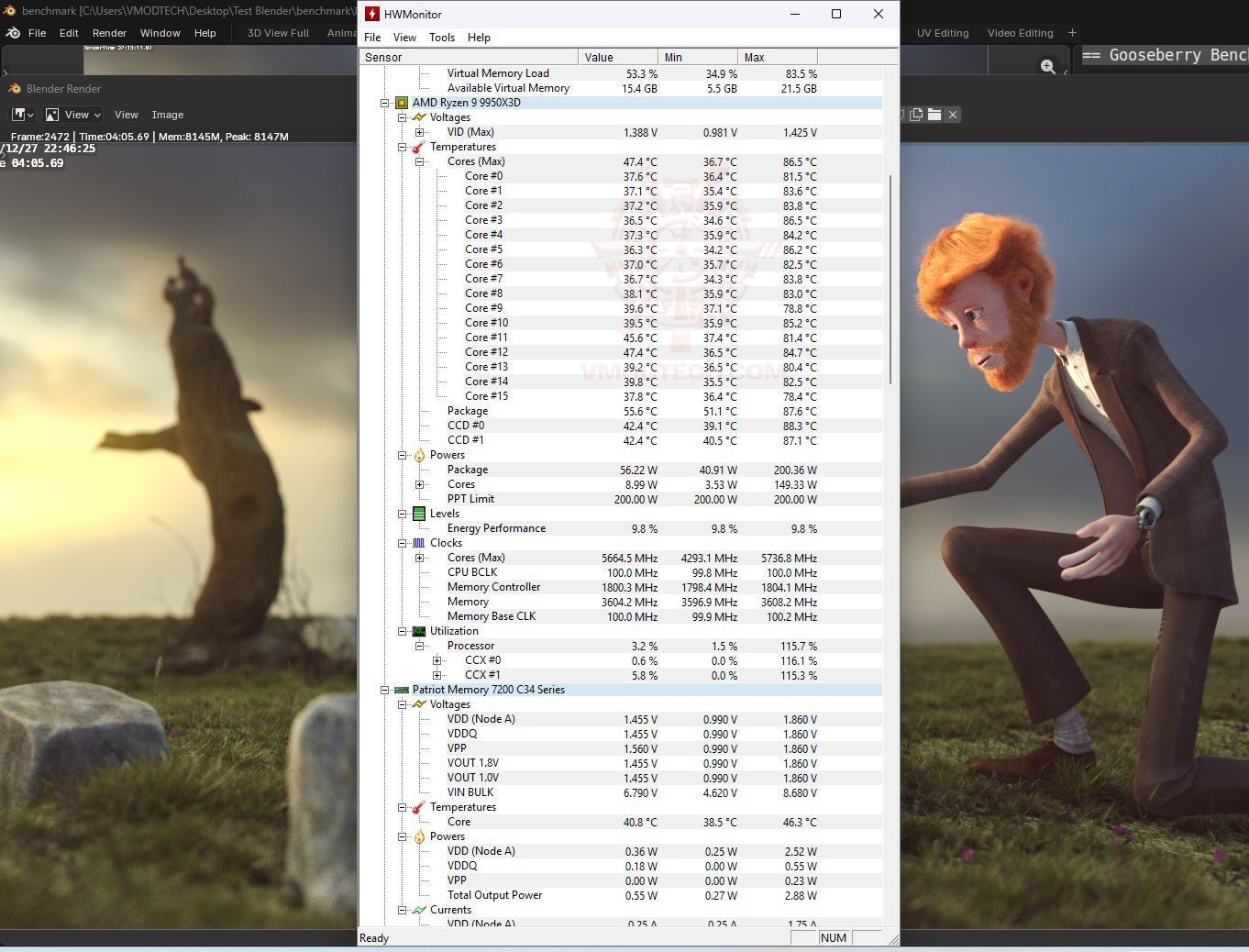Expand the VID (Max) voltages node
Viewport: 1249px width, 952px height.
click(x=420, y=132)
